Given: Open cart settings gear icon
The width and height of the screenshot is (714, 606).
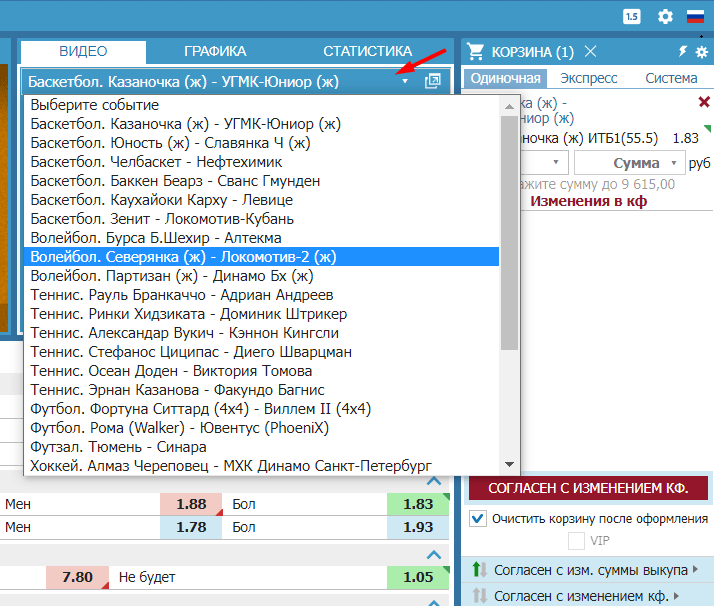Looking at the screenshot, I should pos(702,52).
